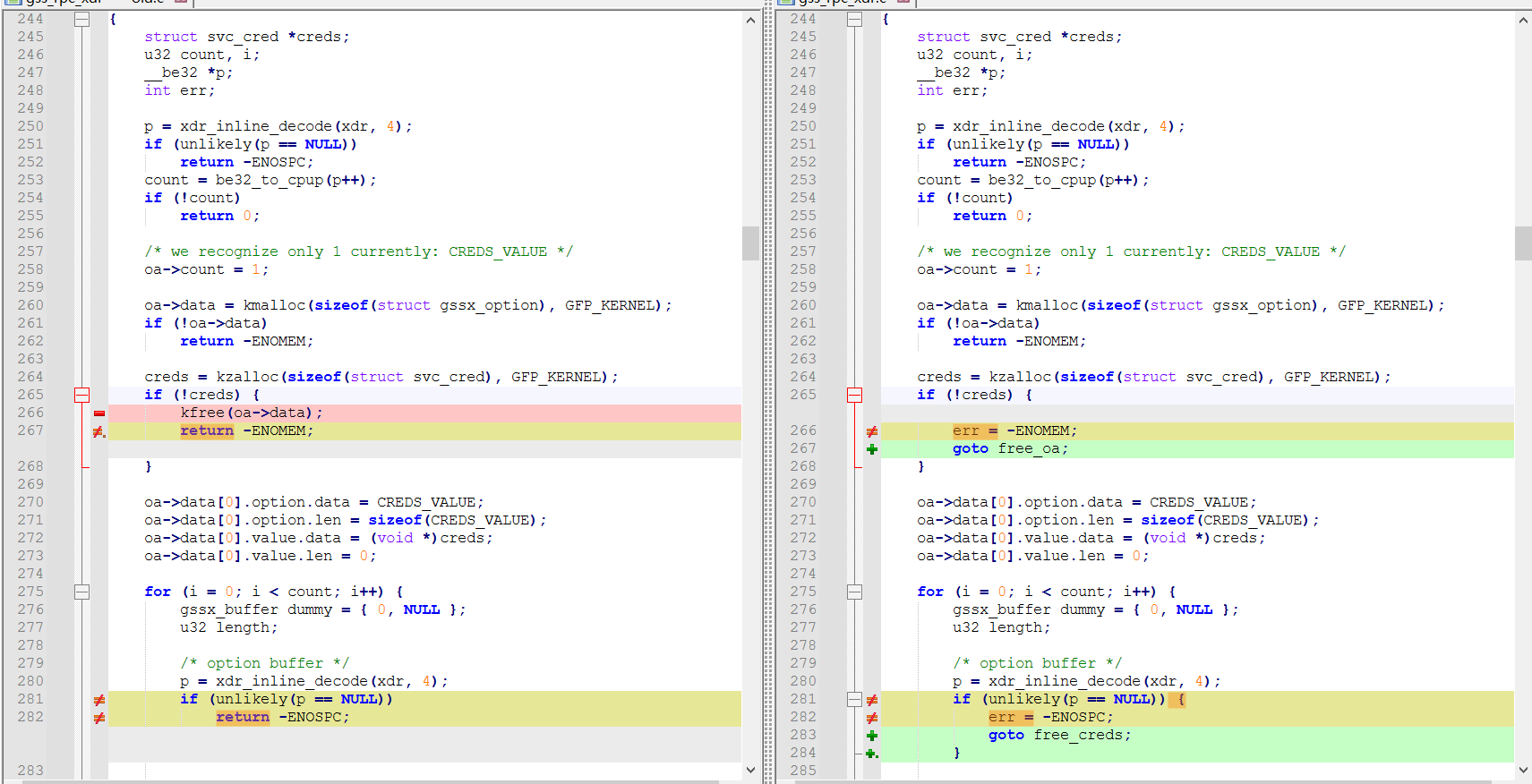Collapse the for loop fold in right pane
Viewport: 1532px width, 784px height.
coord(854,592)
